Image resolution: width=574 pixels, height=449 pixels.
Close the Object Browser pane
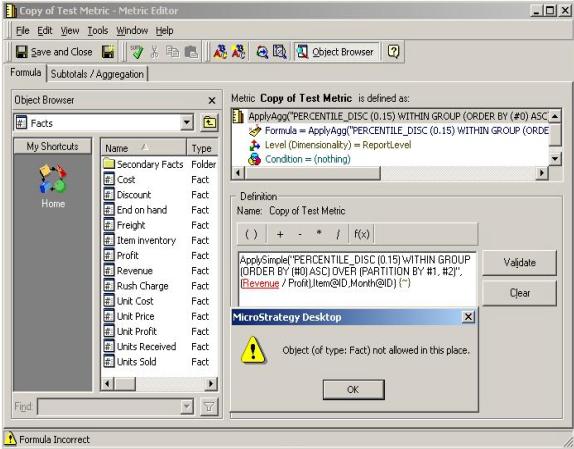[212, 100]
